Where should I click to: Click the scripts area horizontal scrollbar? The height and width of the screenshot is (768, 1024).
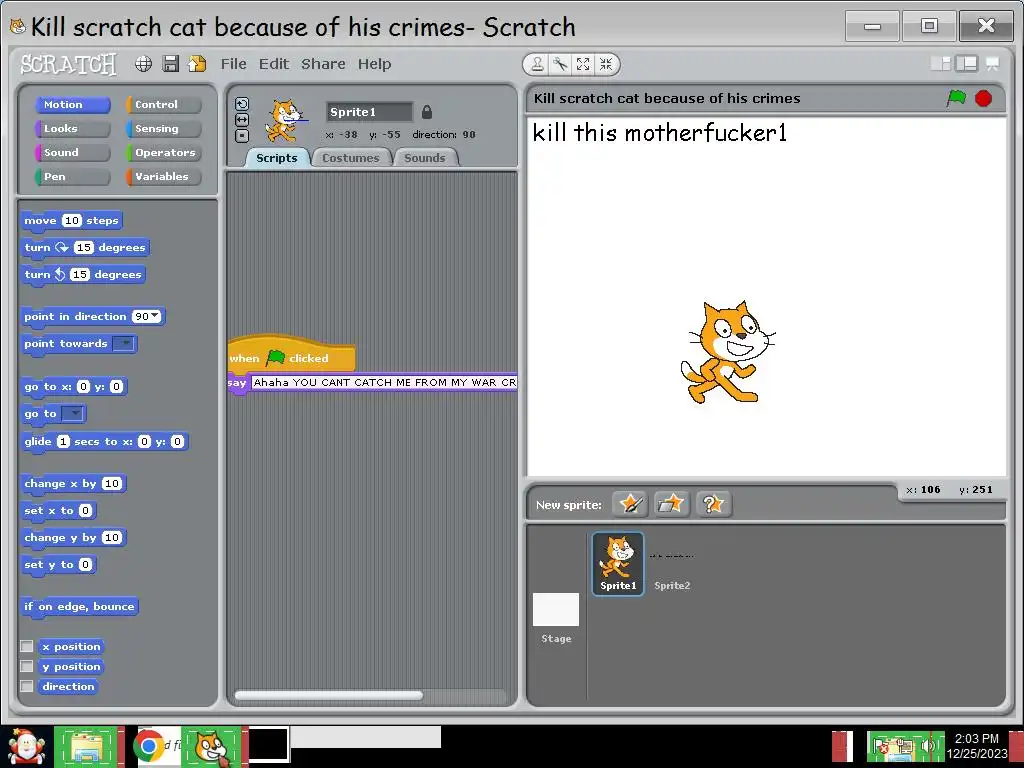328,696
